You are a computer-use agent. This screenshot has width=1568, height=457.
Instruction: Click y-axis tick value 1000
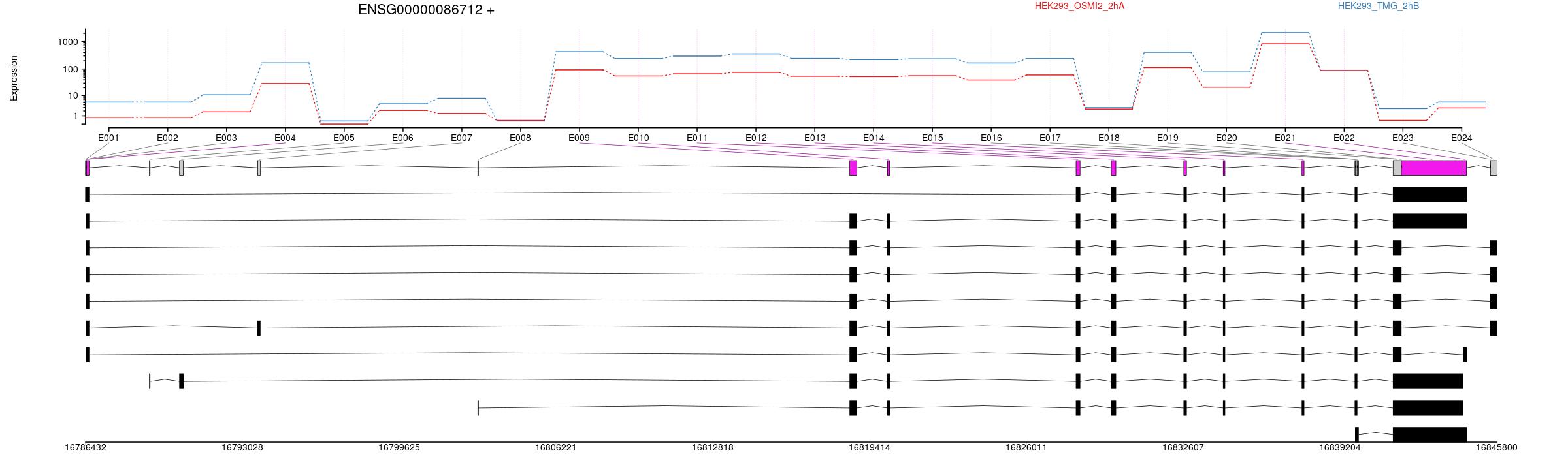point(68,42)
